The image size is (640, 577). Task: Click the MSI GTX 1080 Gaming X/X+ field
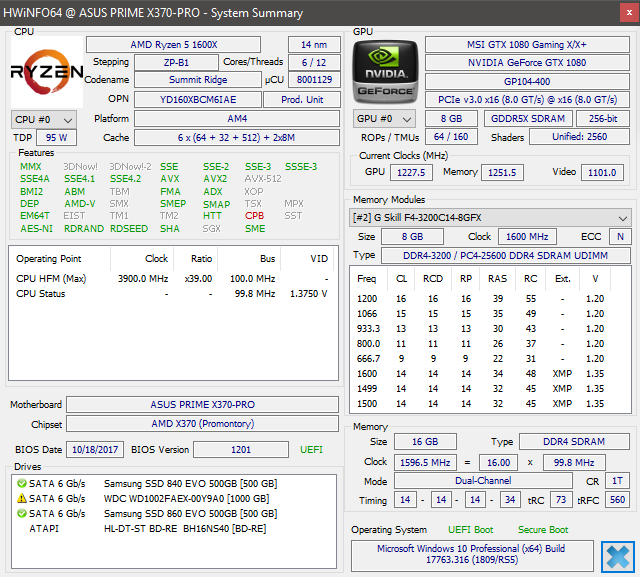point(527,44)
